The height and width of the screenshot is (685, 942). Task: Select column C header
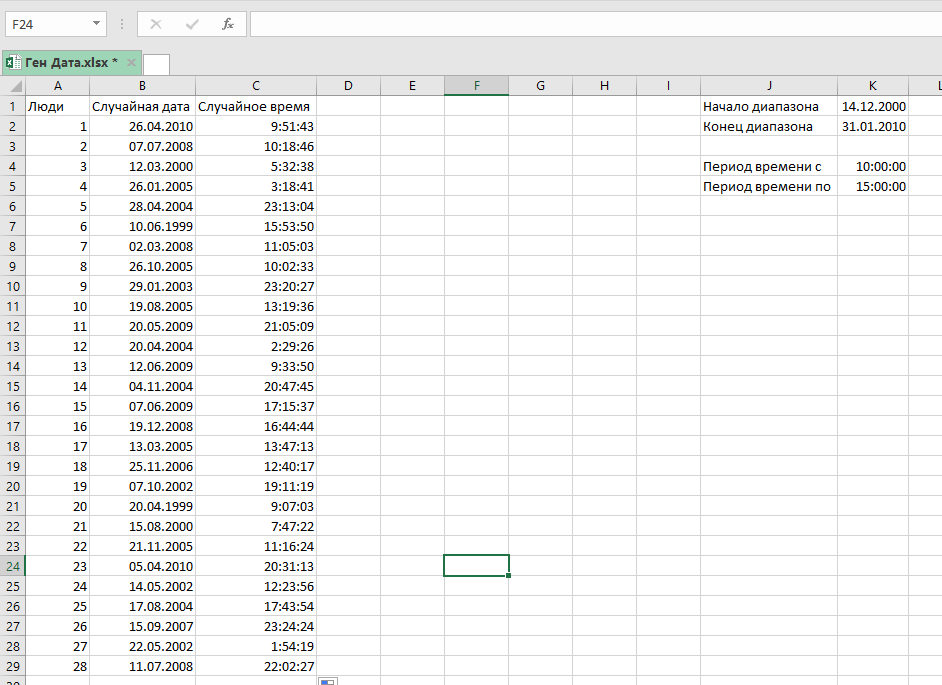click(x=256, y=86)
